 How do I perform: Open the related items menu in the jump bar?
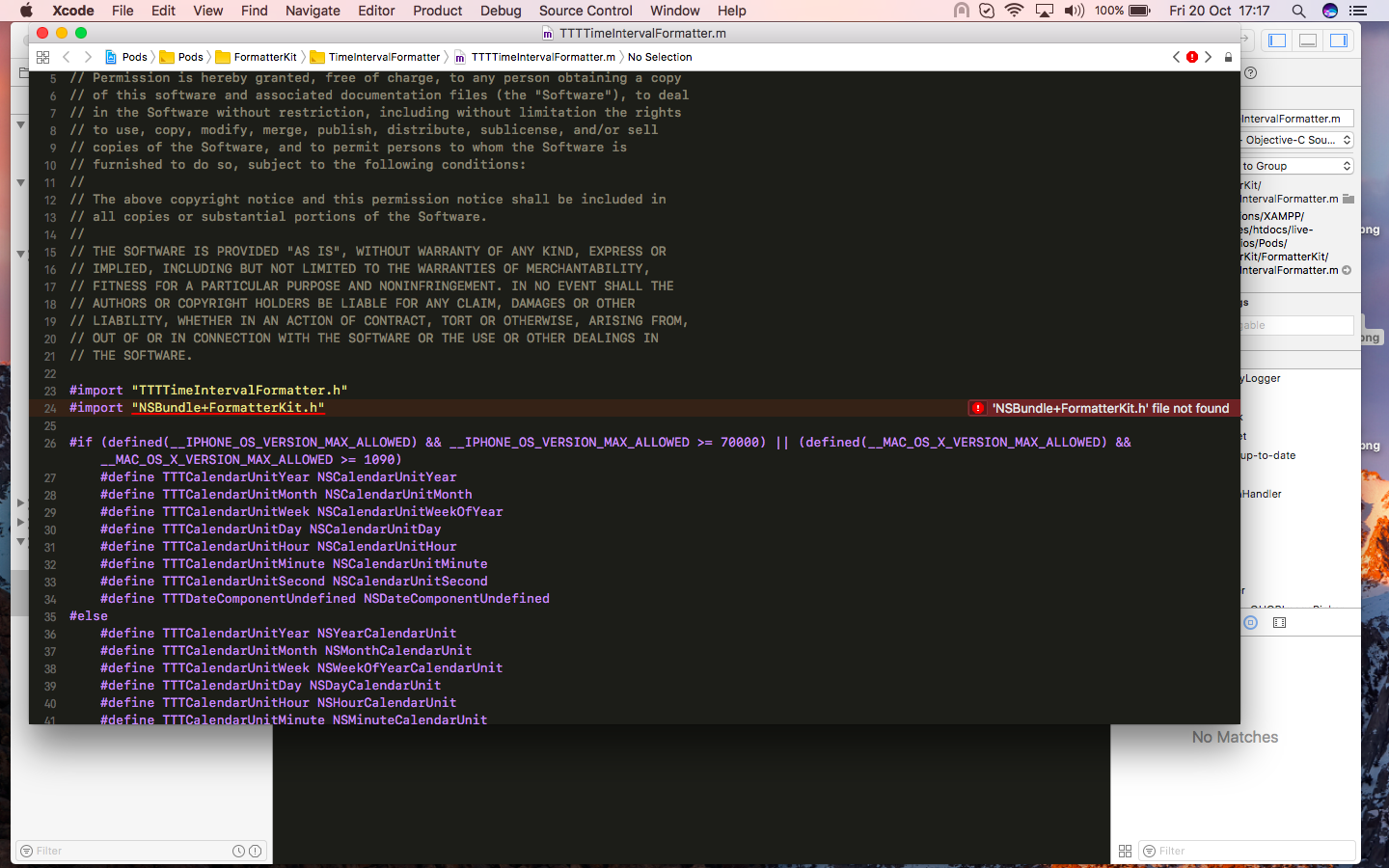(42, 57)
